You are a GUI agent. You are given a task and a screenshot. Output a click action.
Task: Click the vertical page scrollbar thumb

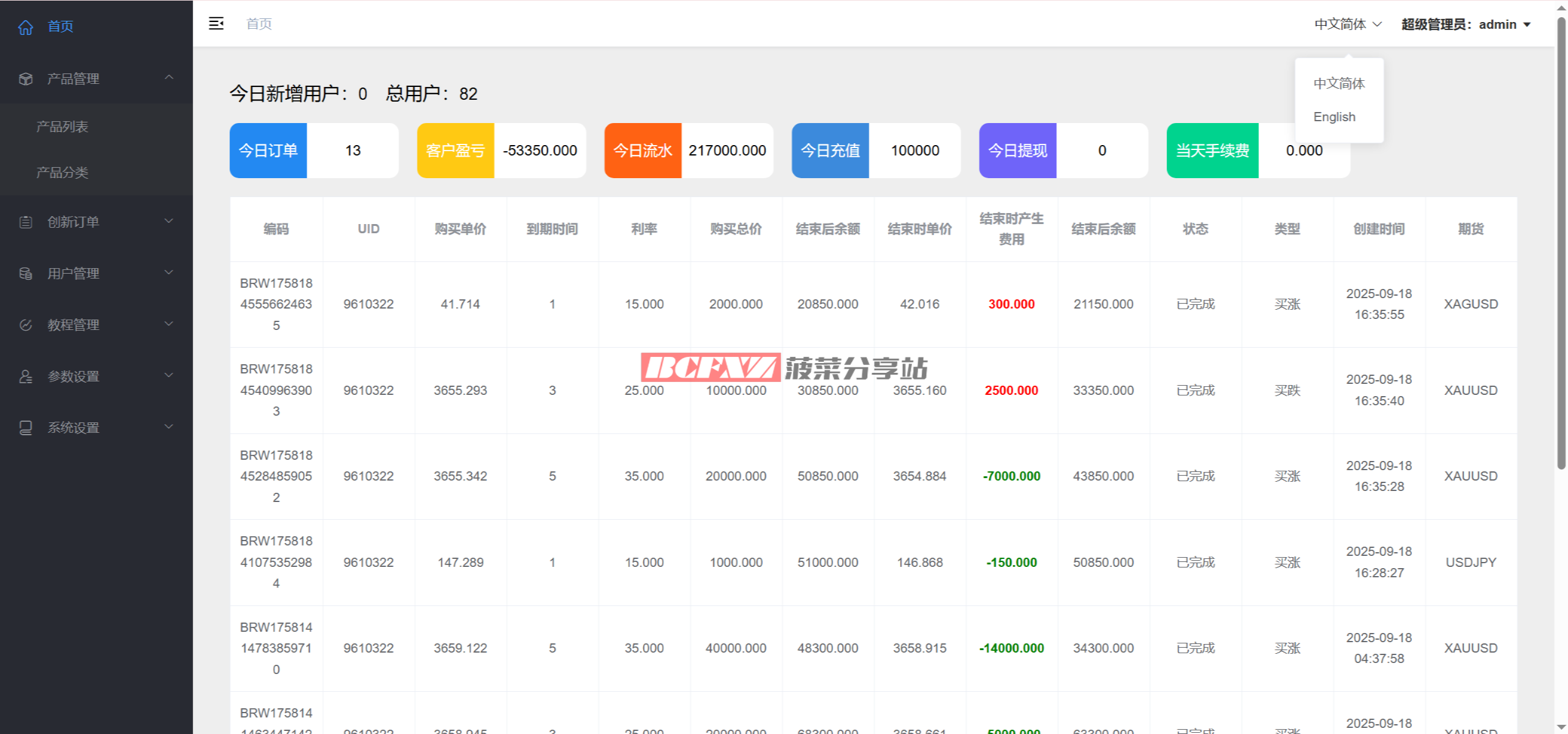pyautogui.click(x=1561, y=245)
